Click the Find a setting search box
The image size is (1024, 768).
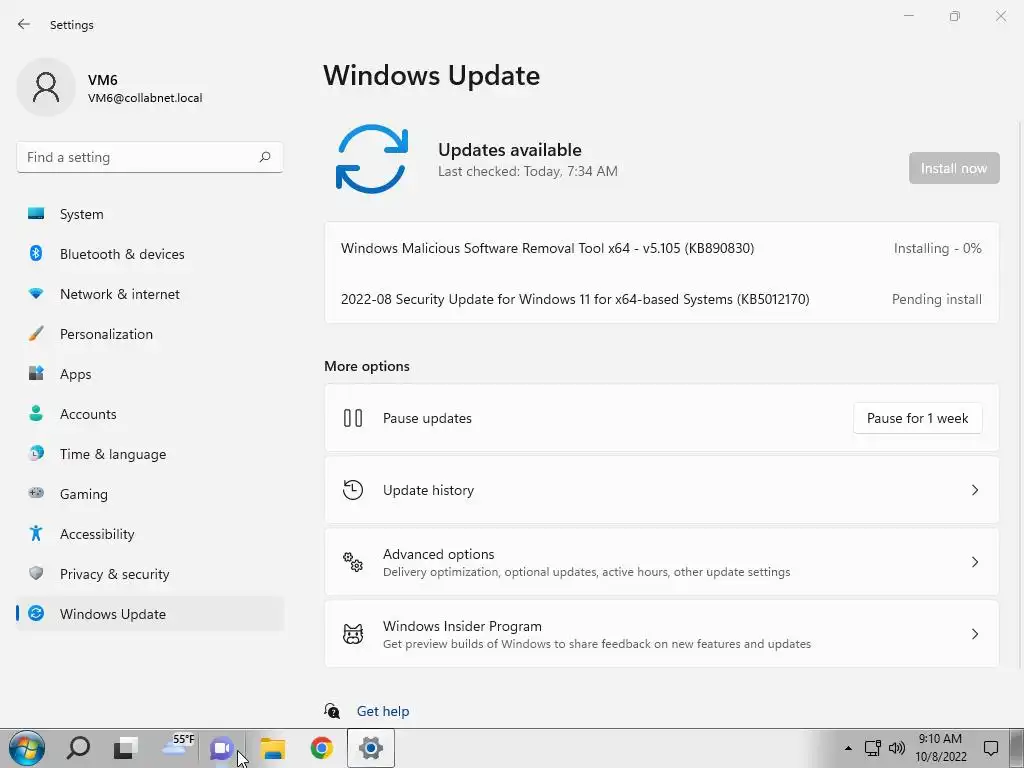point(150,157)
